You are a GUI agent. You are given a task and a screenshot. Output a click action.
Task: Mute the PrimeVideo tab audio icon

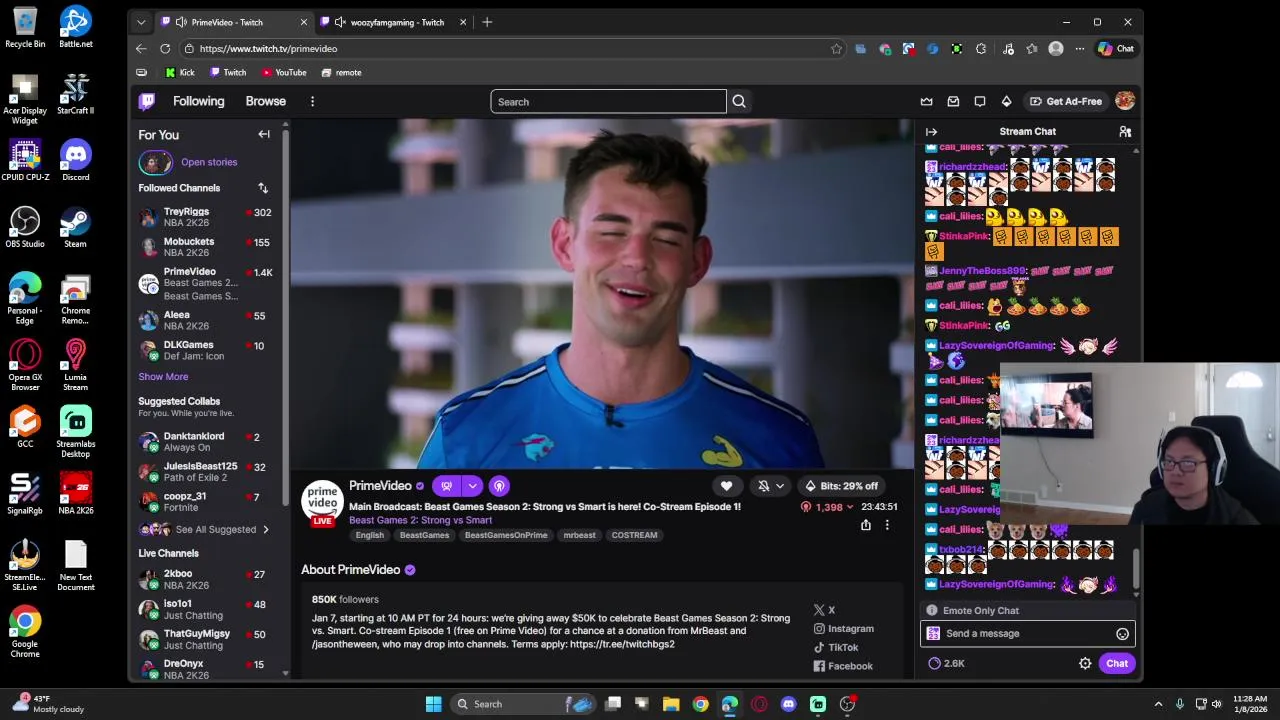point(181,22)
